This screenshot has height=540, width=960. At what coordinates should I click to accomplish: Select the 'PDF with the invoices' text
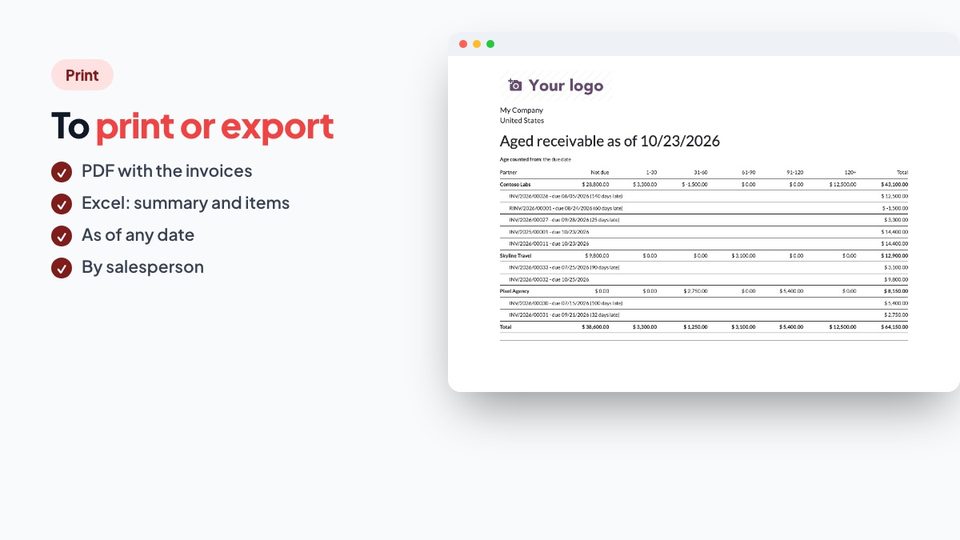pos(167,171)
